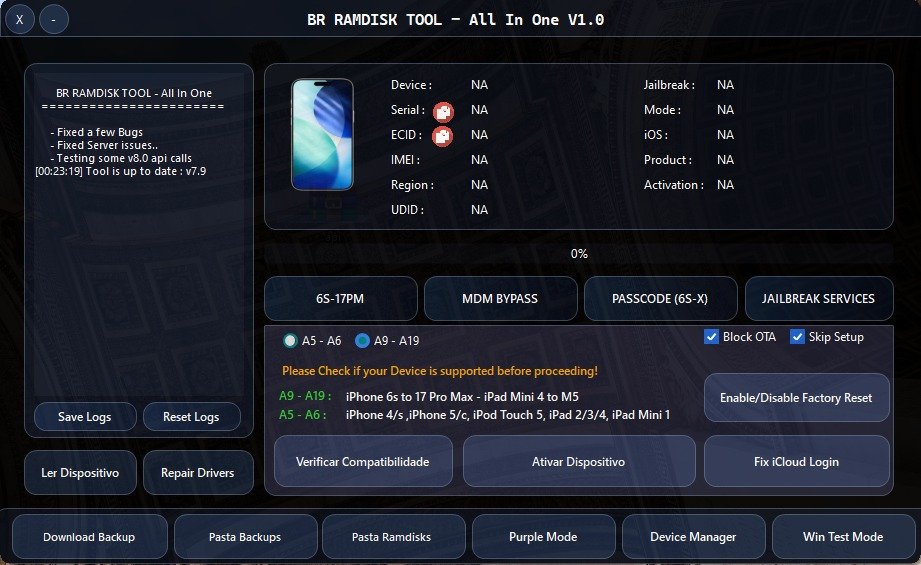
Task: Toggle the Skip Setup checkbox
Action: tap(797, 337)
